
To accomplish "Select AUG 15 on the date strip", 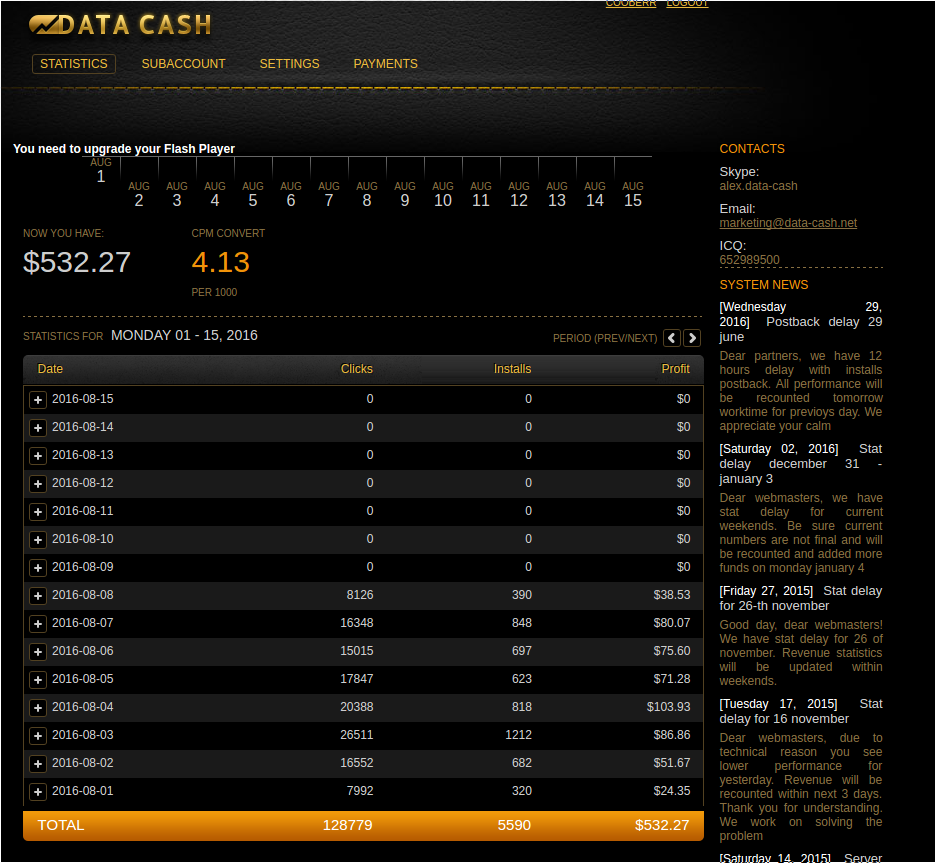I will tap(633, 195).
